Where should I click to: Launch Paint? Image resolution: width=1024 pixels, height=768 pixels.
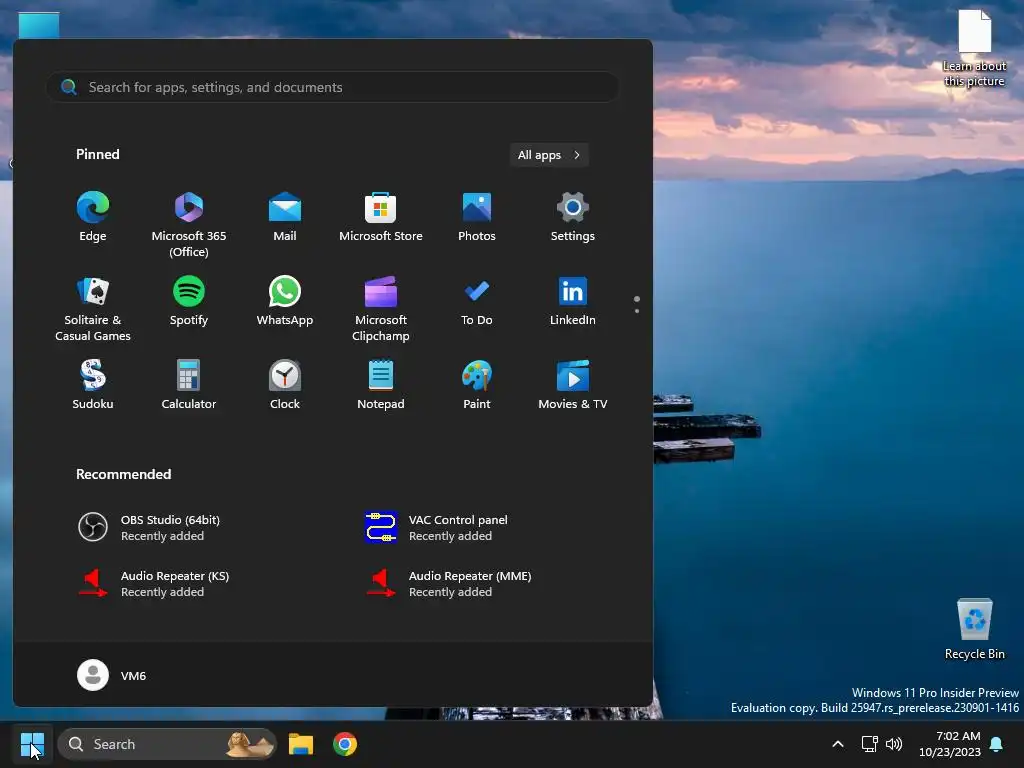(477, 385)
